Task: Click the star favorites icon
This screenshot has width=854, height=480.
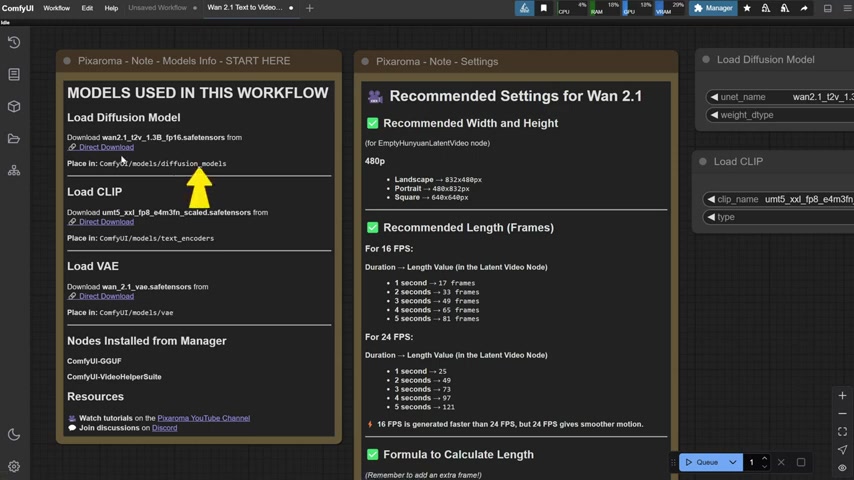Action: (x=747, y=8)
